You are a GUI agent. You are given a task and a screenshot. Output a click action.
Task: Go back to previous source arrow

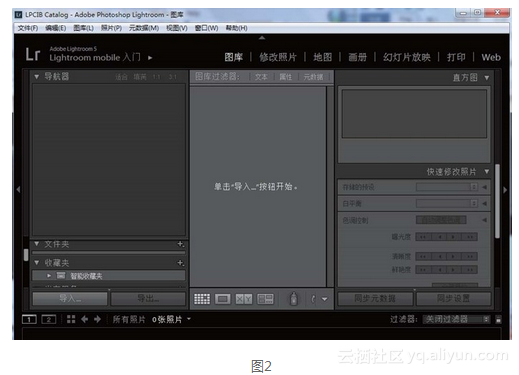coord(85,319)
